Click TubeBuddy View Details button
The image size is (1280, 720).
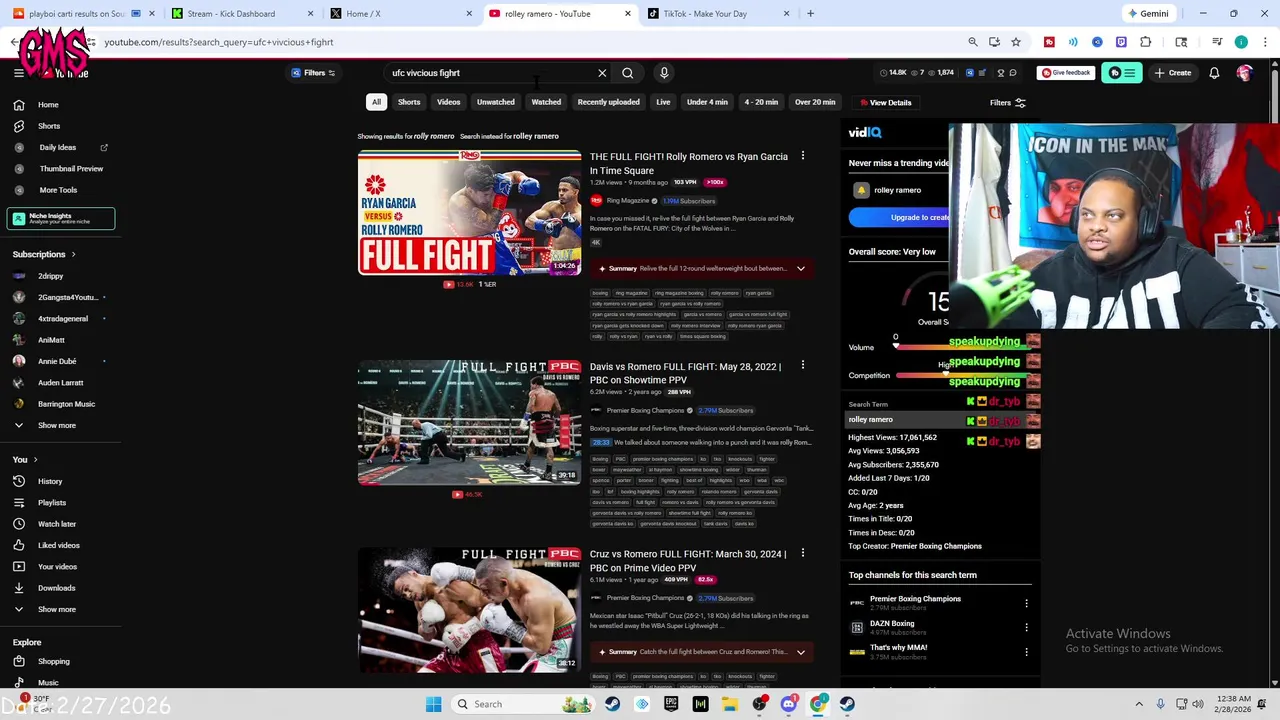click(x=885, y=103)
